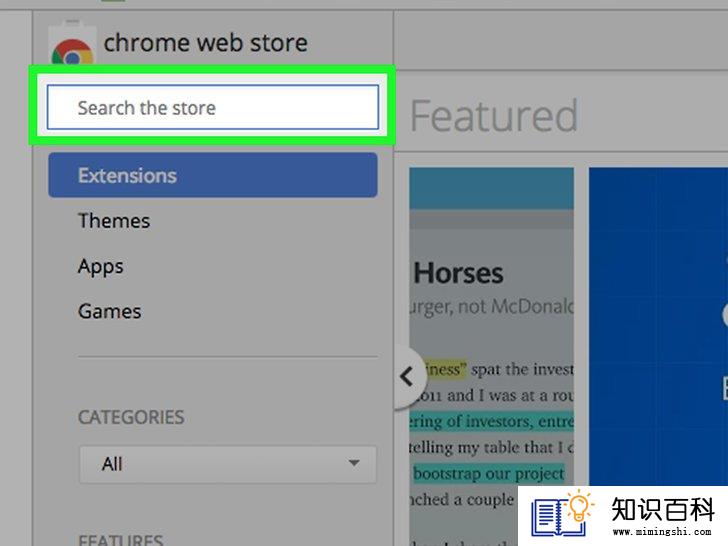
Task: Open the Horses featured extension card
Action: point(491,357)
